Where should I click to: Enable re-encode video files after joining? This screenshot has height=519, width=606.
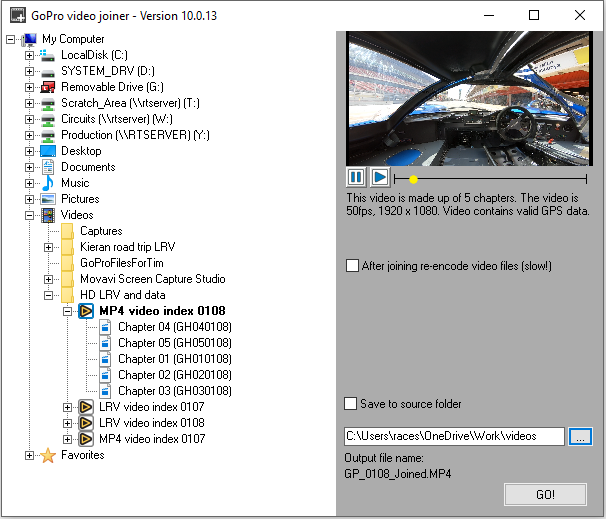click(x=352, y=266)
